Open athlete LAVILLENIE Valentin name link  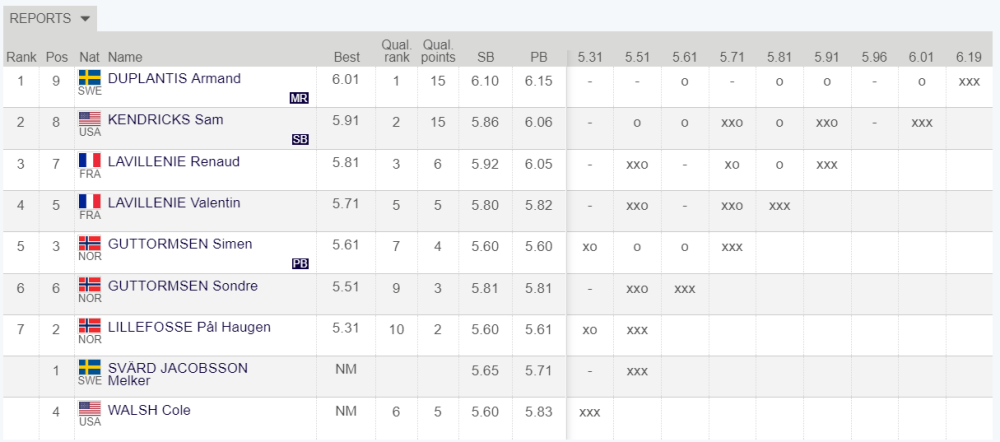[x=174, y=203]
